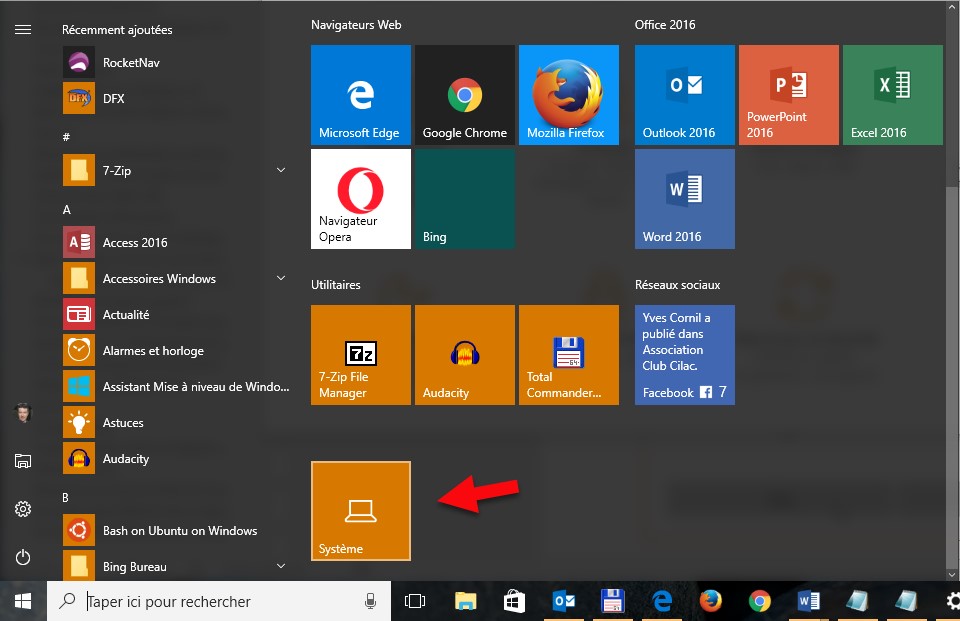The image size is (960, 621).
Task: Open the power options button
Action: pyautogui.click(x=23, y=557)
